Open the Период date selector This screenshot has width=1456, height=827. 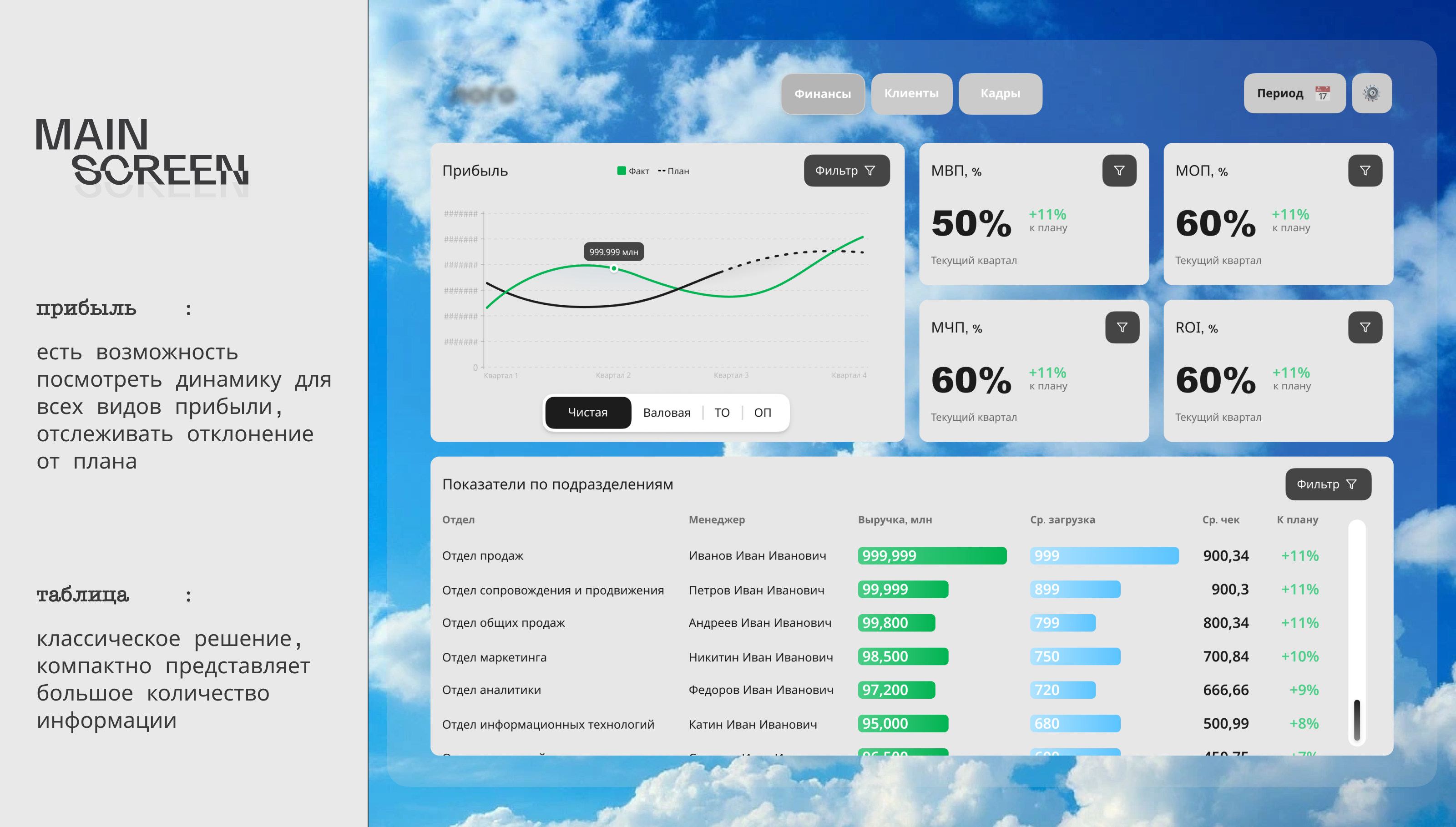pyautogui.click(x=1280, y=93)
